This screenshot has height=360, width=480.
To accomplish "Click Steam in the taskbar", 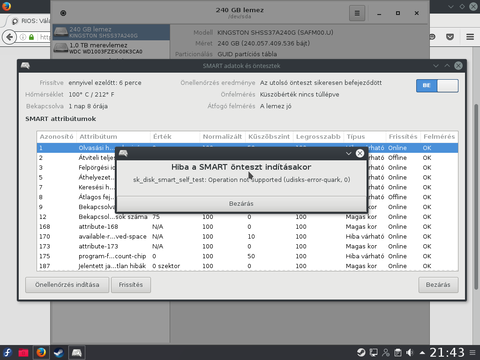I will 59,353.
